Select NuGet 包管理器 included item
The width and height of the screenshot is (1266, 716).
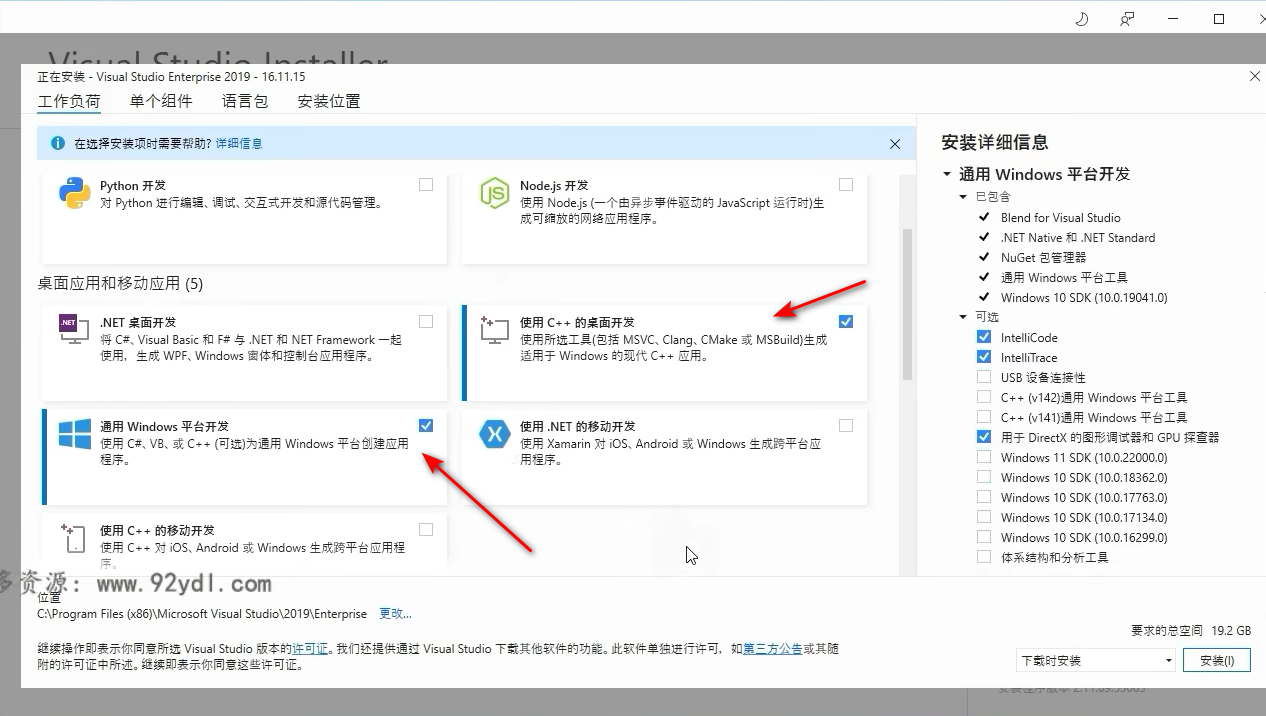click(1043, 257)
